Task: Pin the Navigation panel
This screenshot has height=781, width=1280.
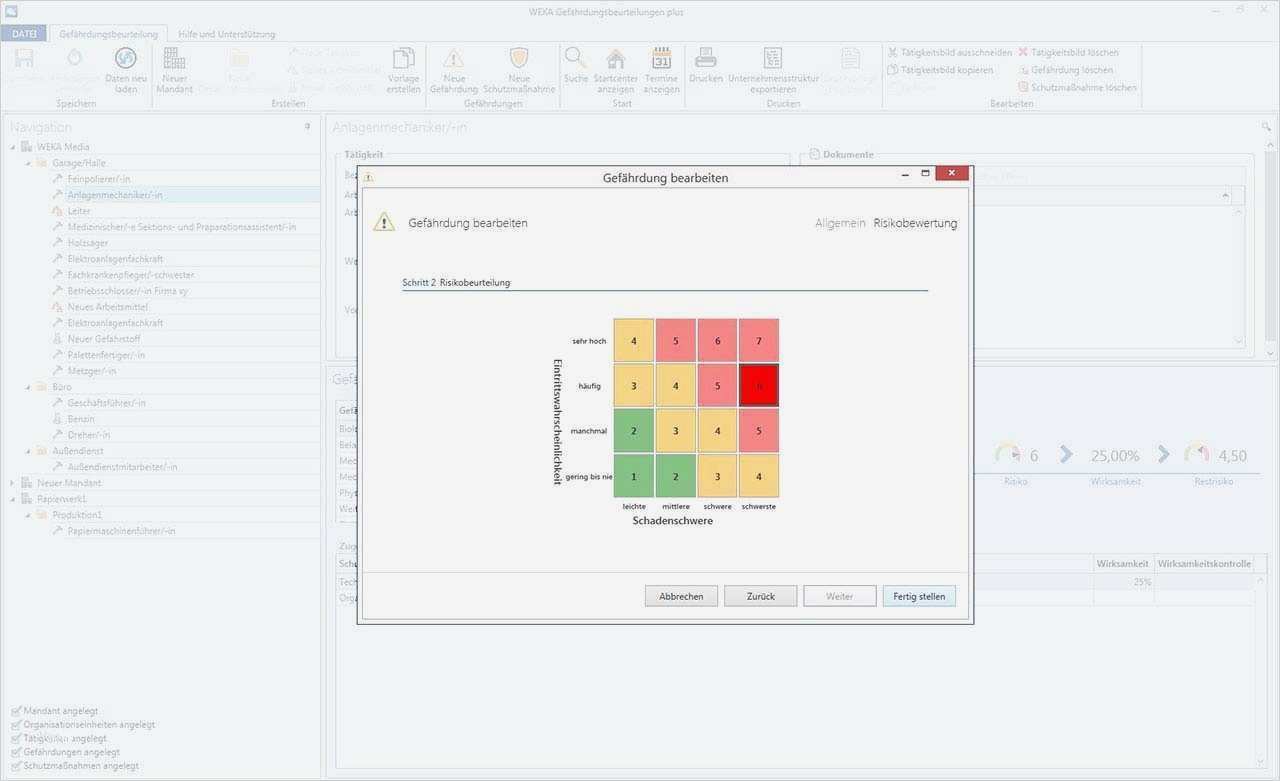Action: point(308,127)
